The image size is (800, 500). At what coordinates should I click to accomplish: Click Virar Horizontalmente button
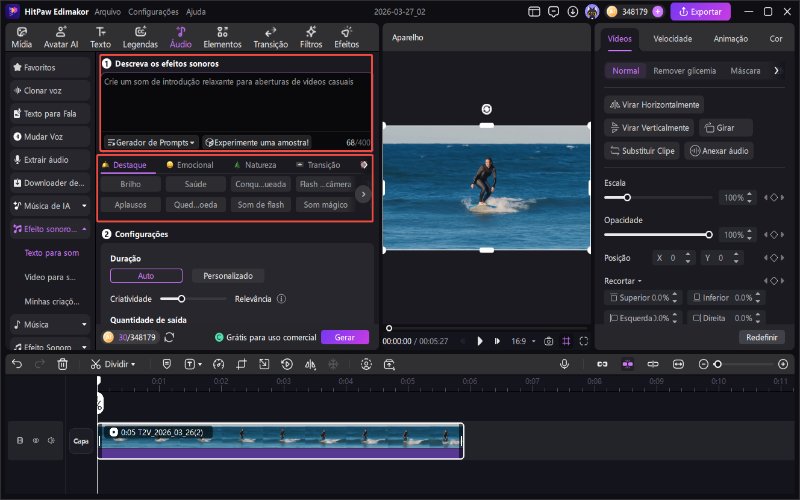(x=654, y=105)
